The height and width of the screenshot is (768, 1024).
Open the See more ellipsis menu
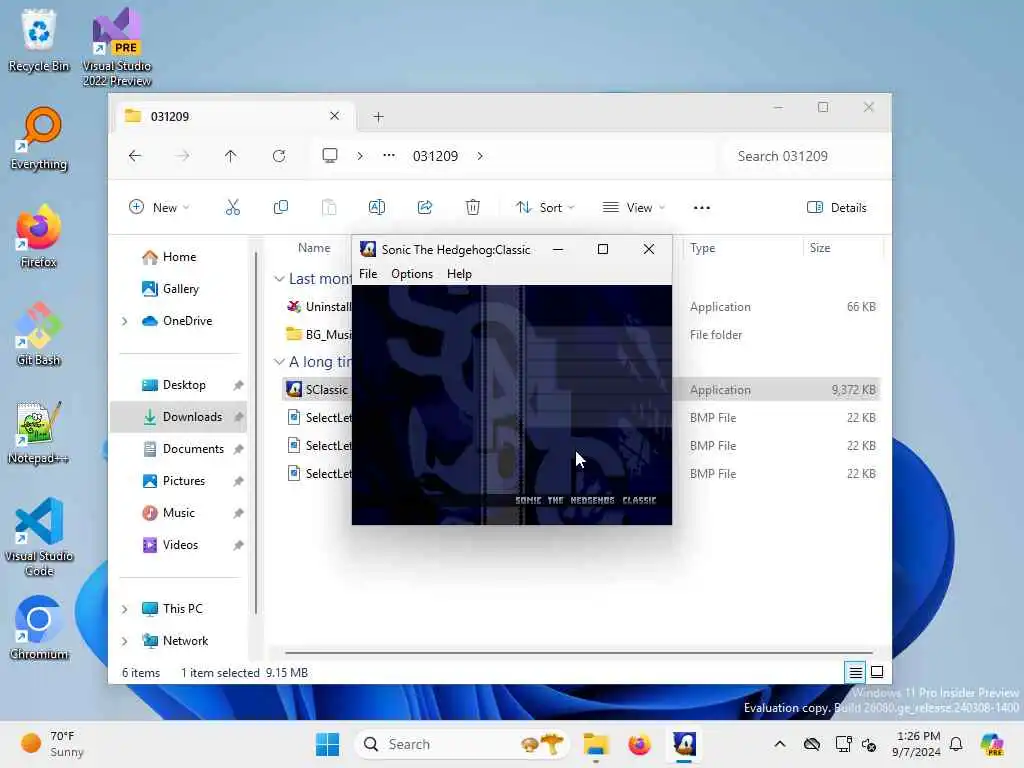click(x=701, y=208)
